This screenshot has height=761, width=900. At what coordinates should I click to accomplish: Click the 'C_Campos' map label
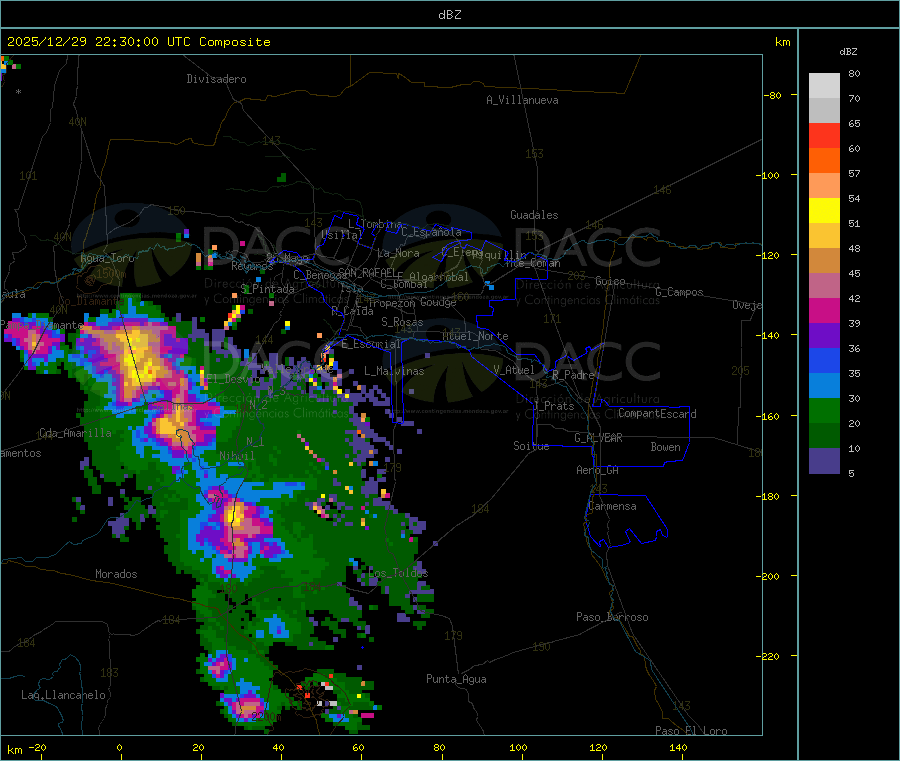[679, 292]
